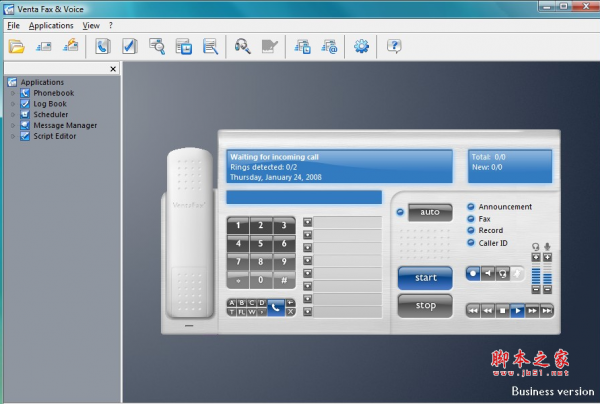Viewport: 600px width, 404px height.
Task: Decrease microphone level with minus button
Action: [548, 290]
